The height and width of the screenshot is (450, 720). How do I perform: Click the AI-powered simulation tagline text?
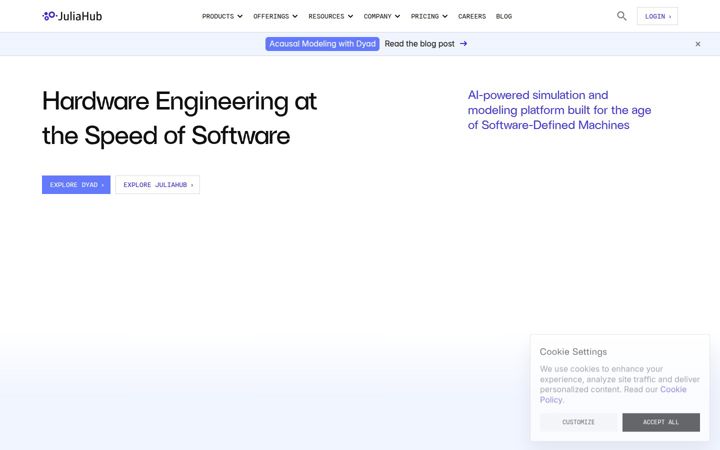click(559, 110)
